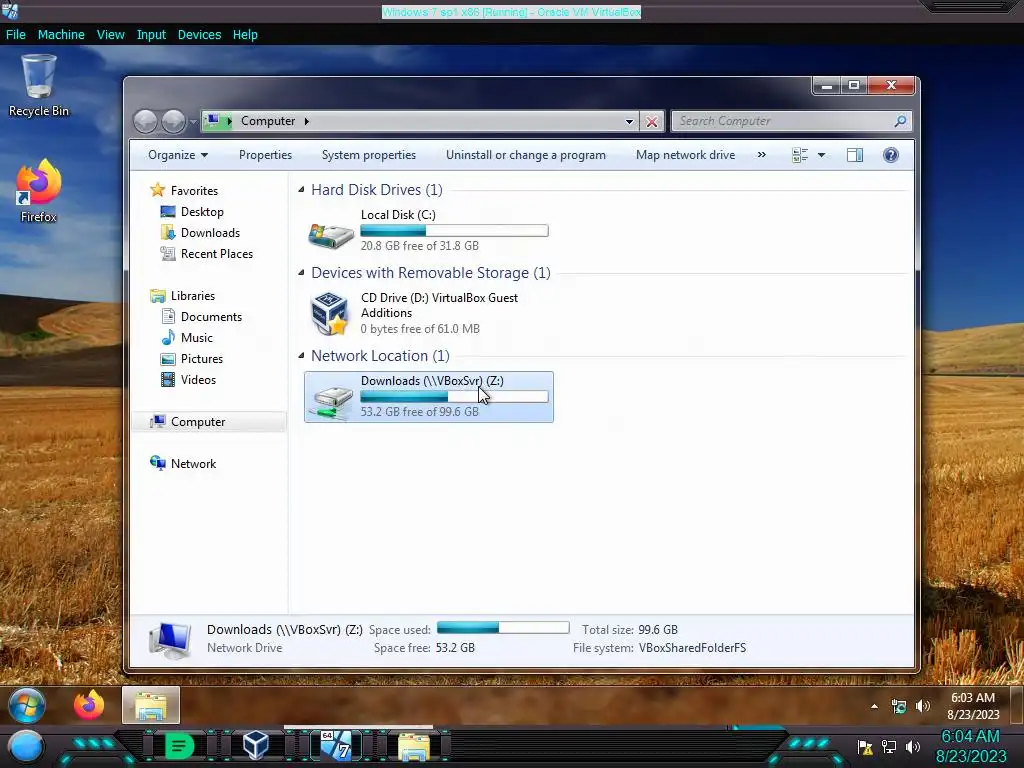The width and height of the screenshot is (1024, 768).
Task: Open the VirtualBox Machine menu
Action: 61,35
